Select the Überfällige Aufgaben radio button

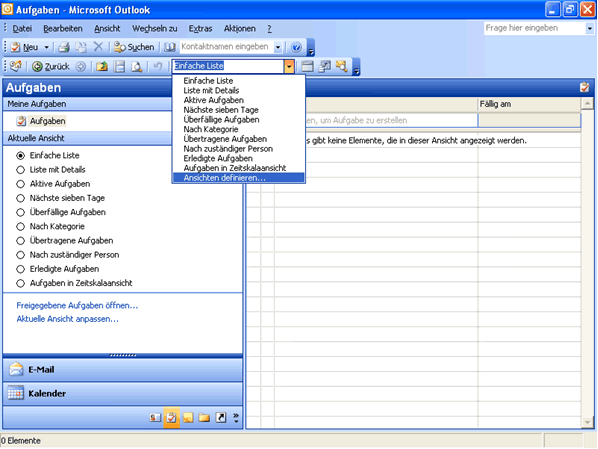click(21, 212)
